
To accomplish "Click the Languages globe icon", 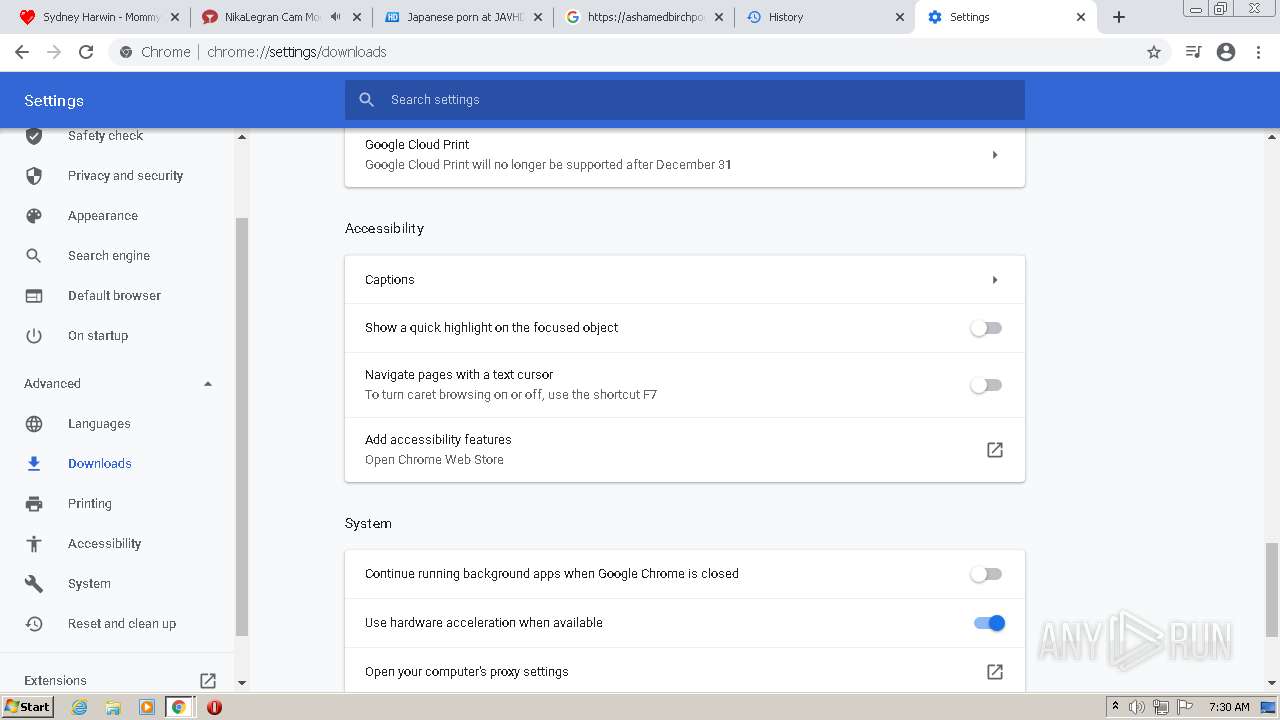I will pos(34,424).
